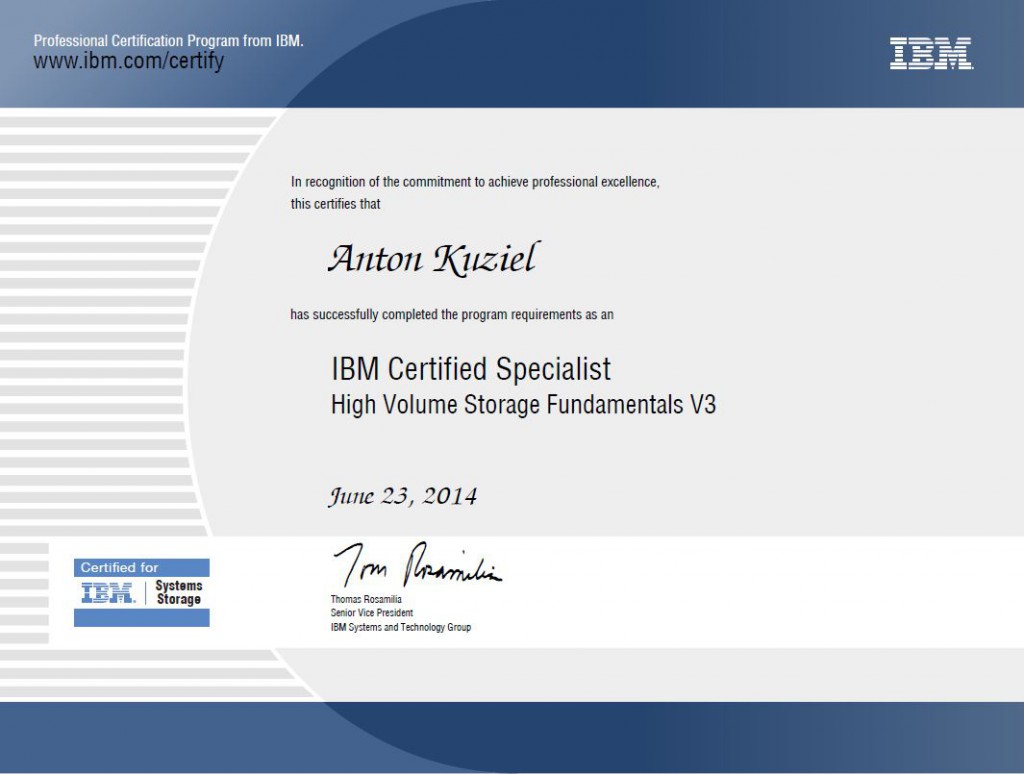Click the Certified for IBM Systems Storage badge
The height and width of the screenshot is (774, 1024).
(142, 592)
